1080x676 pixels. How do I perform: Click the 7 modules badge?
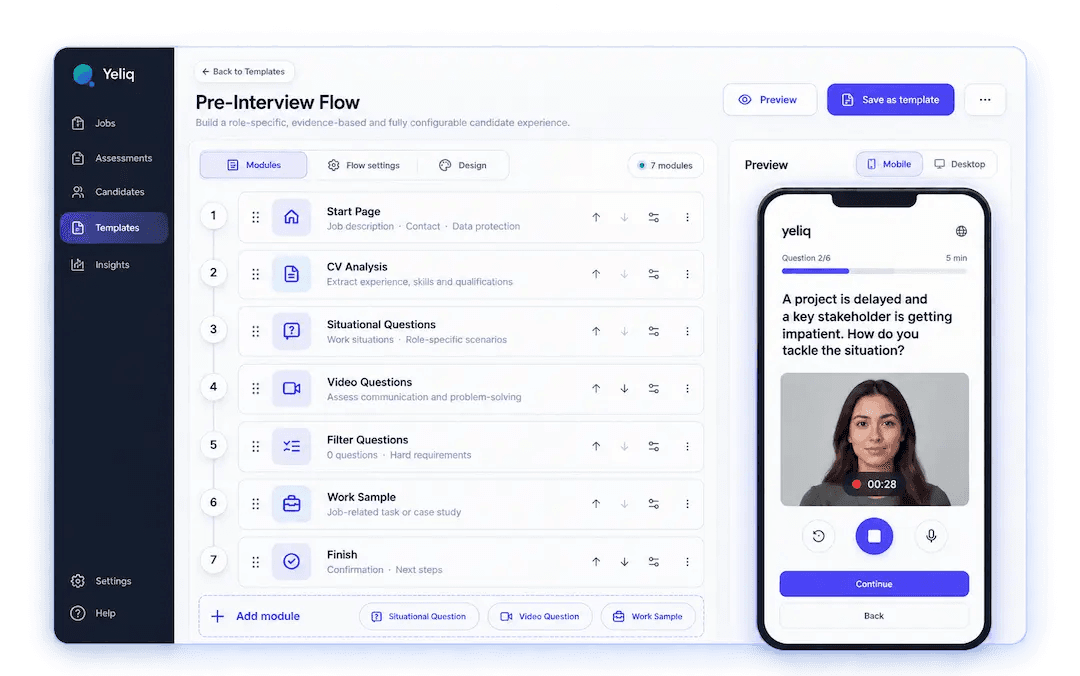pos(665,165)
